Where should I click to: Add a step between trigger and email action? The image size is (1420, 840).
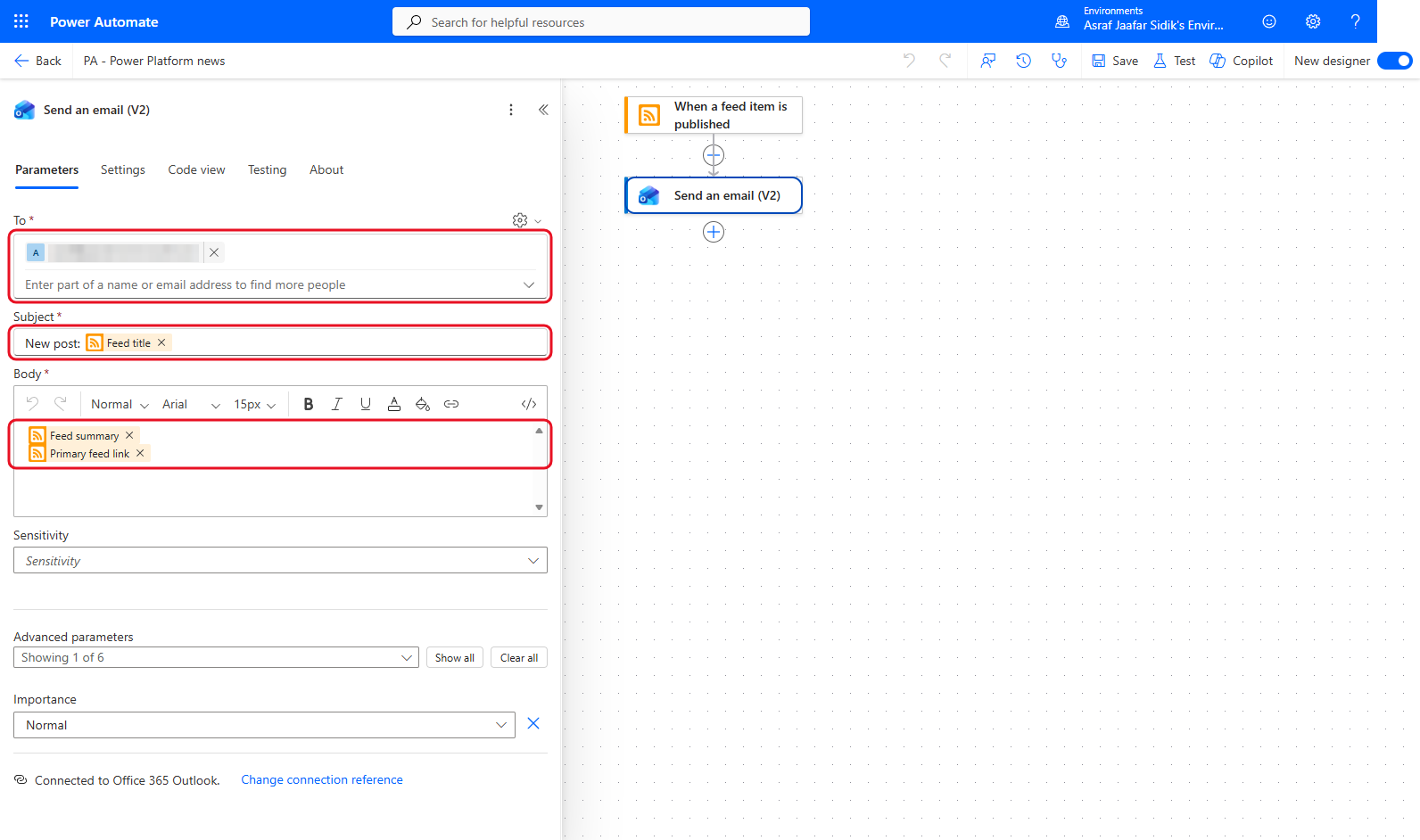pyautogui.click(x=714, y=155)
